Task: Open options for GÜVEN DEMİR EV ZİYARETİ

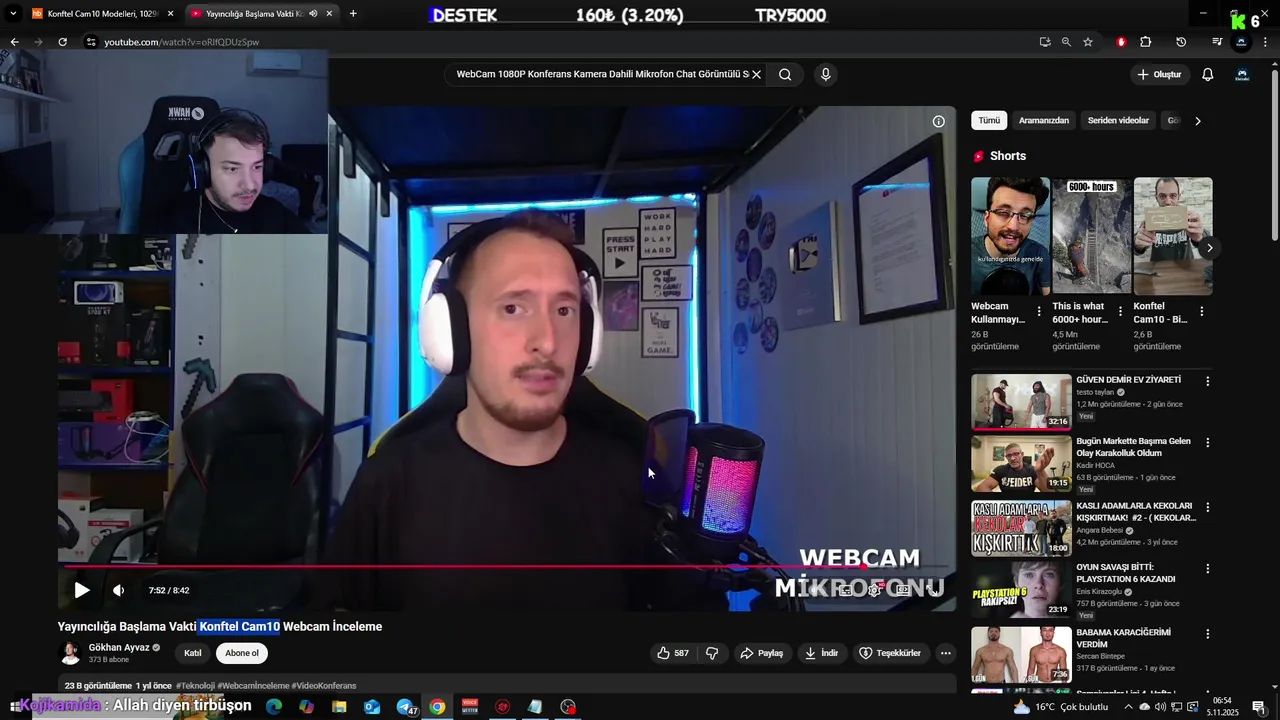Action: click(1207, 381)
